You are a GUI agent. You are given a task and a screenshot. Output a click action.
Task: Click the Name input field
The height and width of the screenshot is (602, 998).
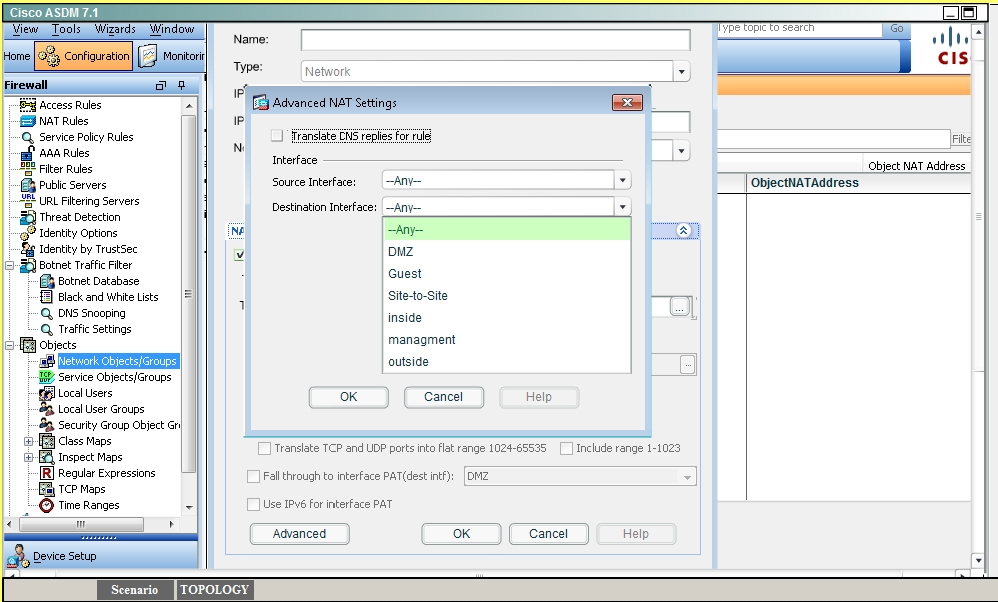[495, 40]
